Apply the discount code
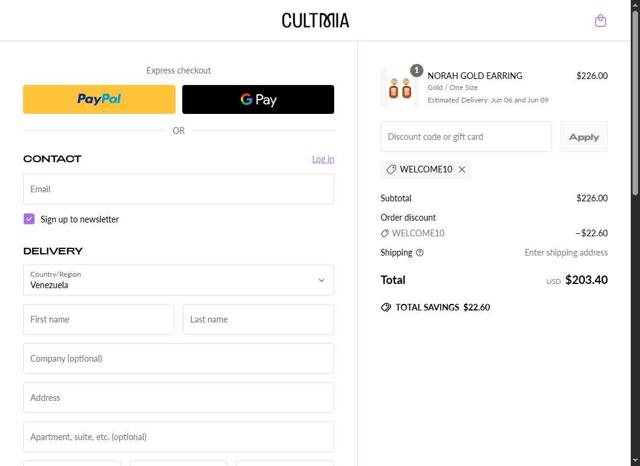Screen dimensions: 640x466 tap(584, 137)
